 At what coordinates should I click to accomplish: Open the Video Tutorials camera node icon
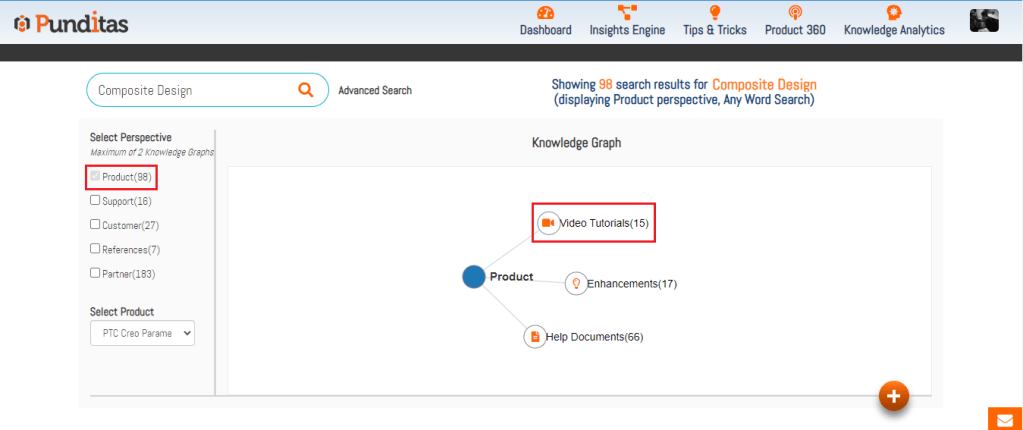548,223
